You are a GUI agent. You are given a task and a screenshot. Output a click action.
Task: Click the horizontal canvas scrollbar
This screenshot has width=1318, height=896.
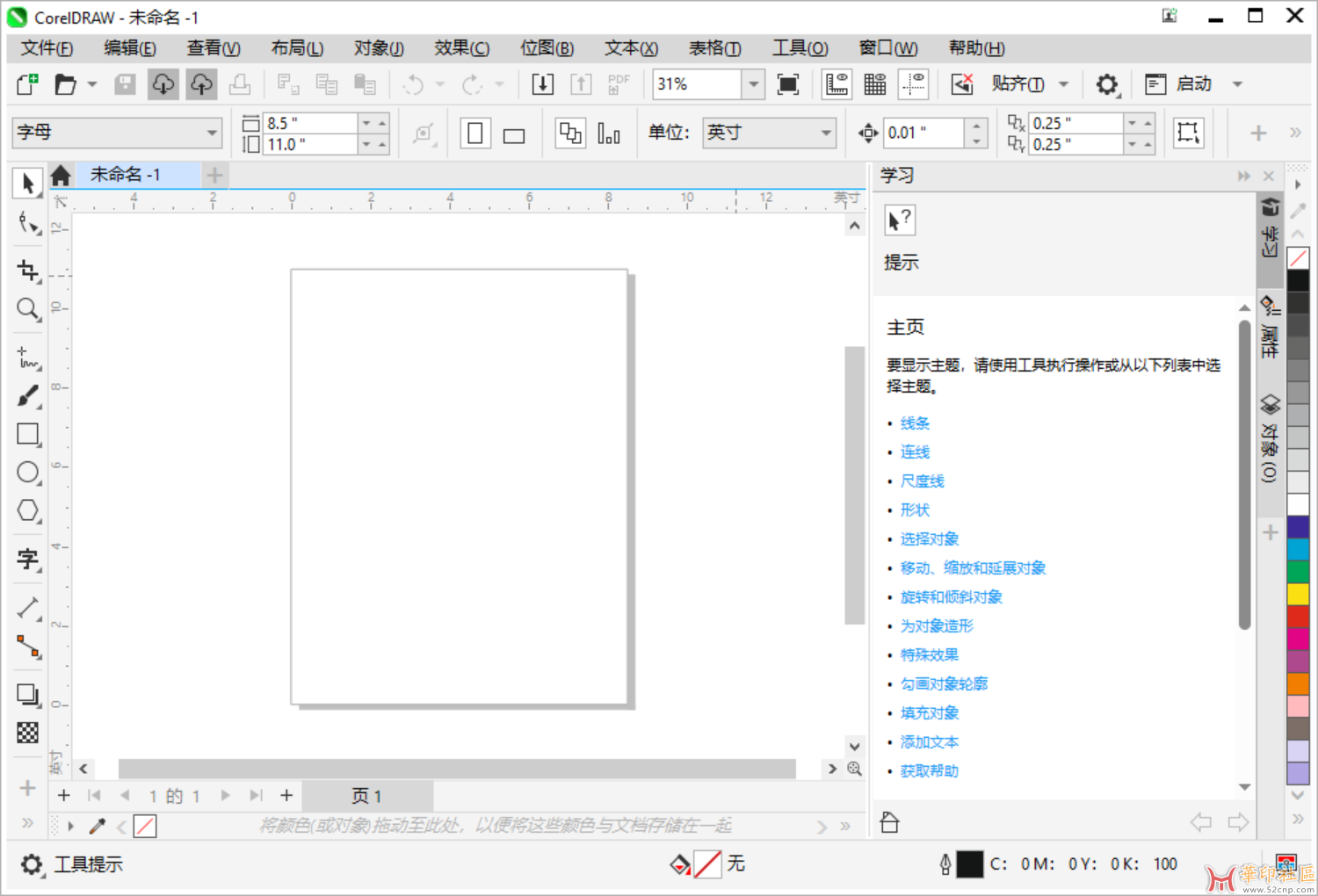pos(457,769)
